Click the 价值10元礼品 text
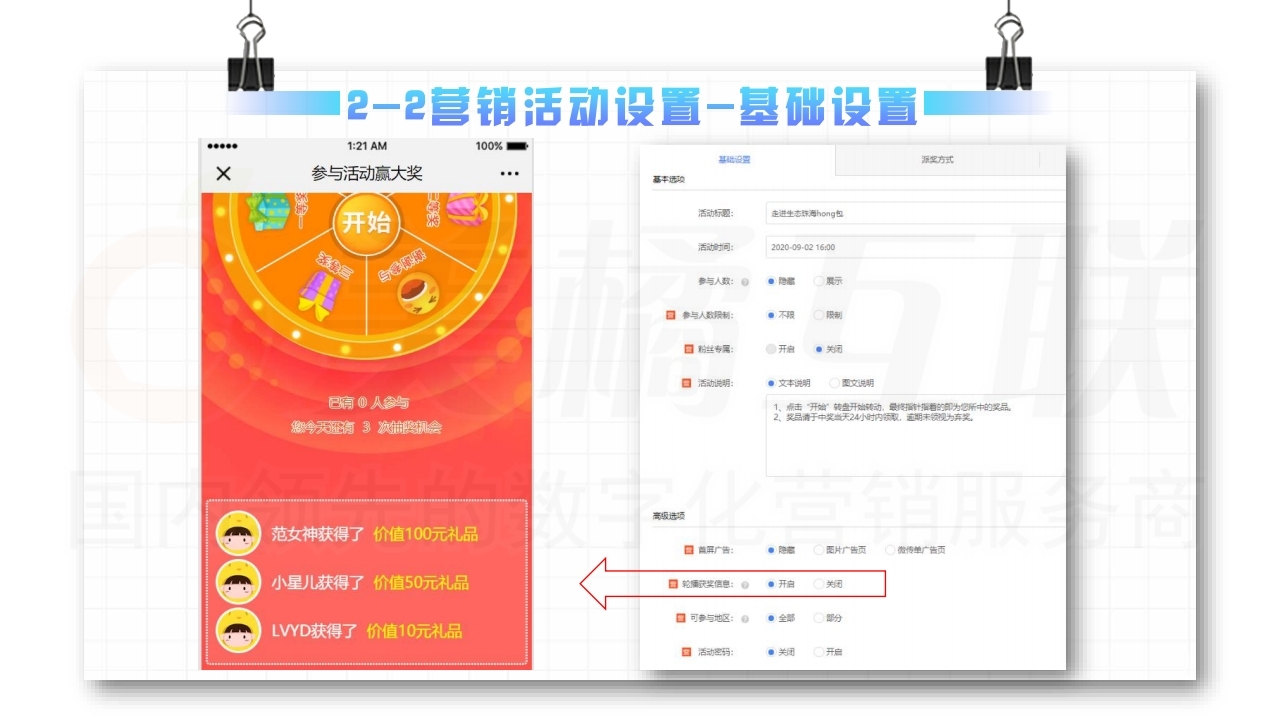 point(414,631)
